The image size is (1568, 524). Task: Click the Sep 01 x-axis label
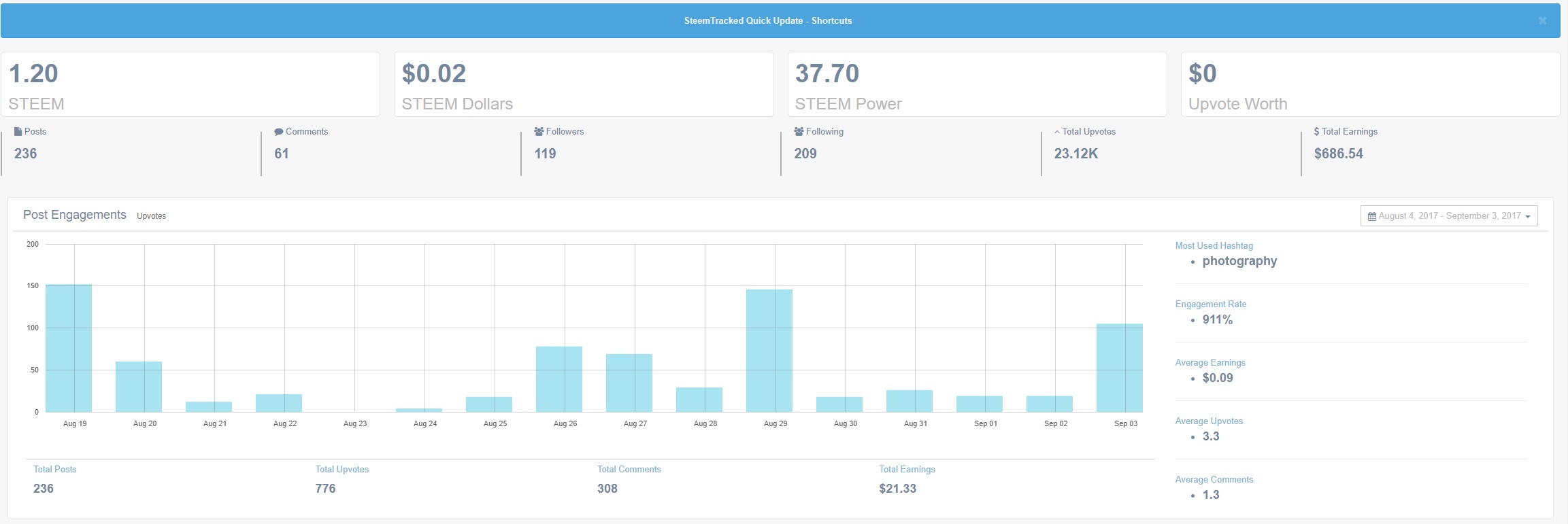(x=986, y=423)
